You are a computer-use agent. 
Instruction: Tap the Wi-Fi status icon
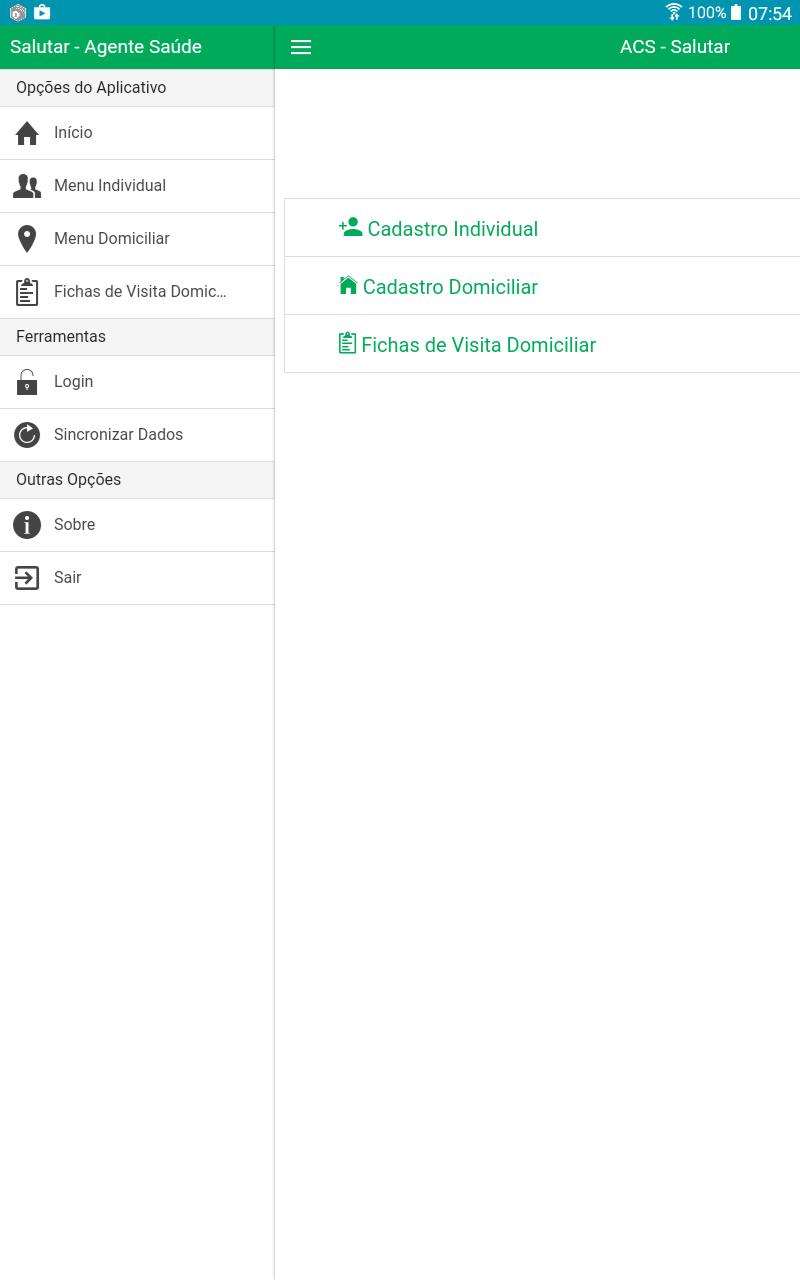(674, 12)
